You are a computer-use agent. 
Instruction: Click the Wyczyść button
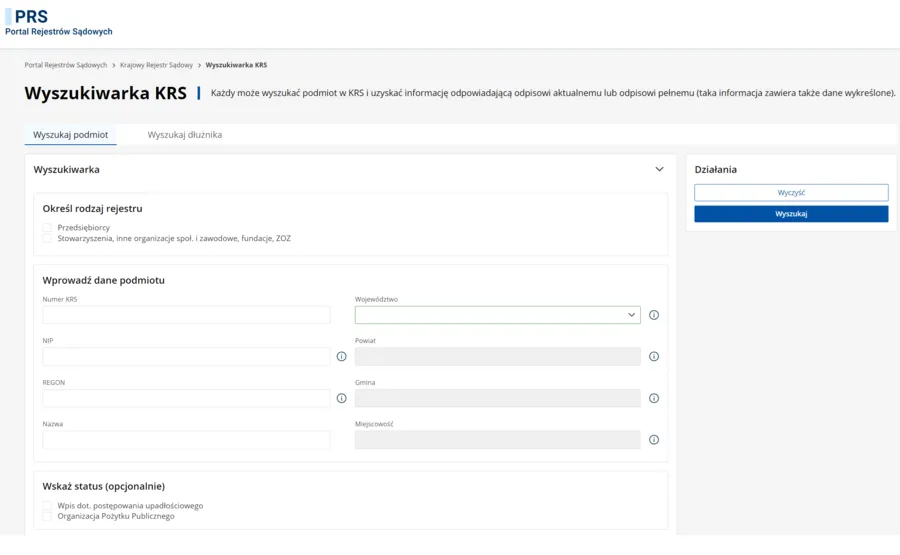coord(791,193)
